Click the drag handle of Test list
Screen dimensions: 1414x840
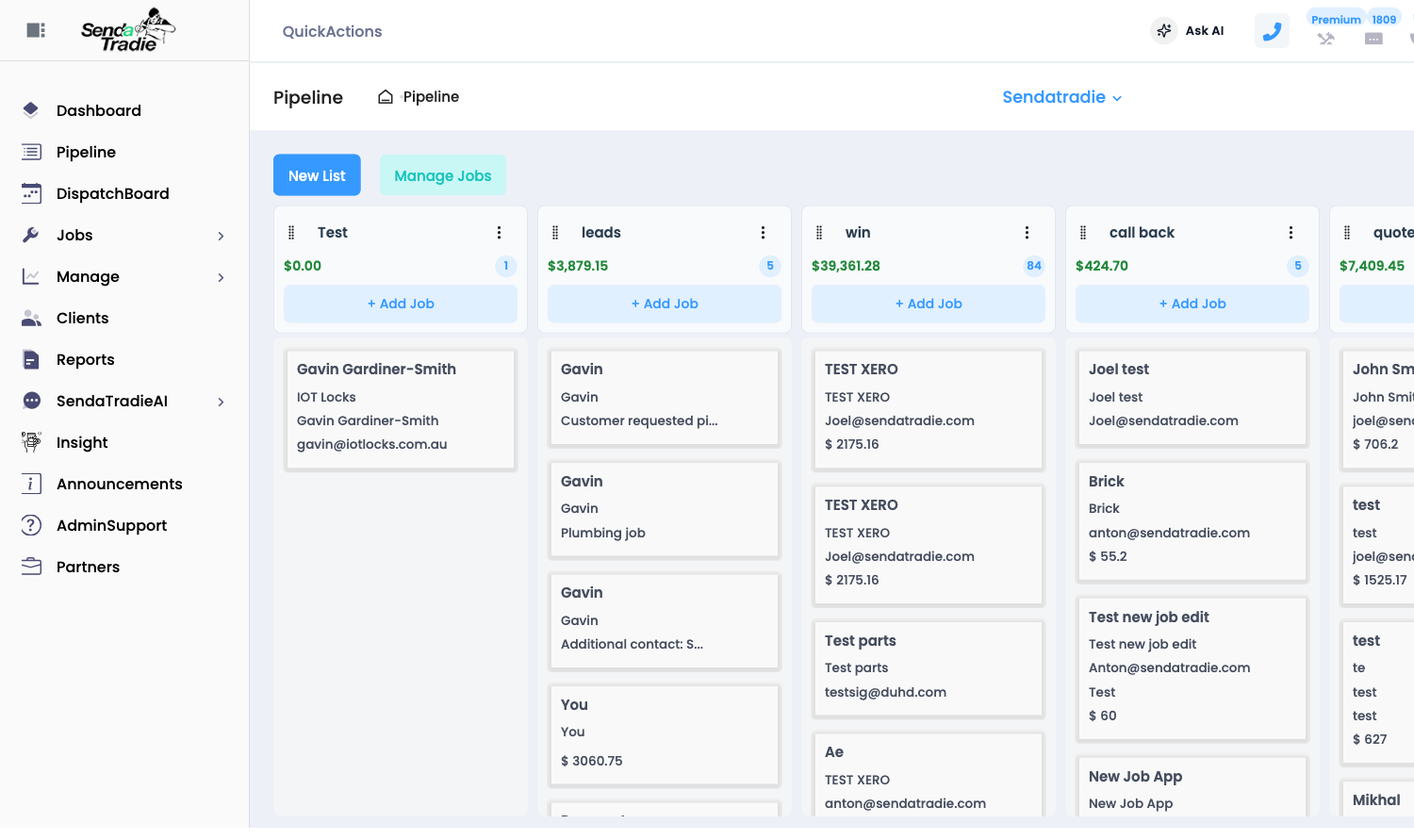(x=291, y=233)
